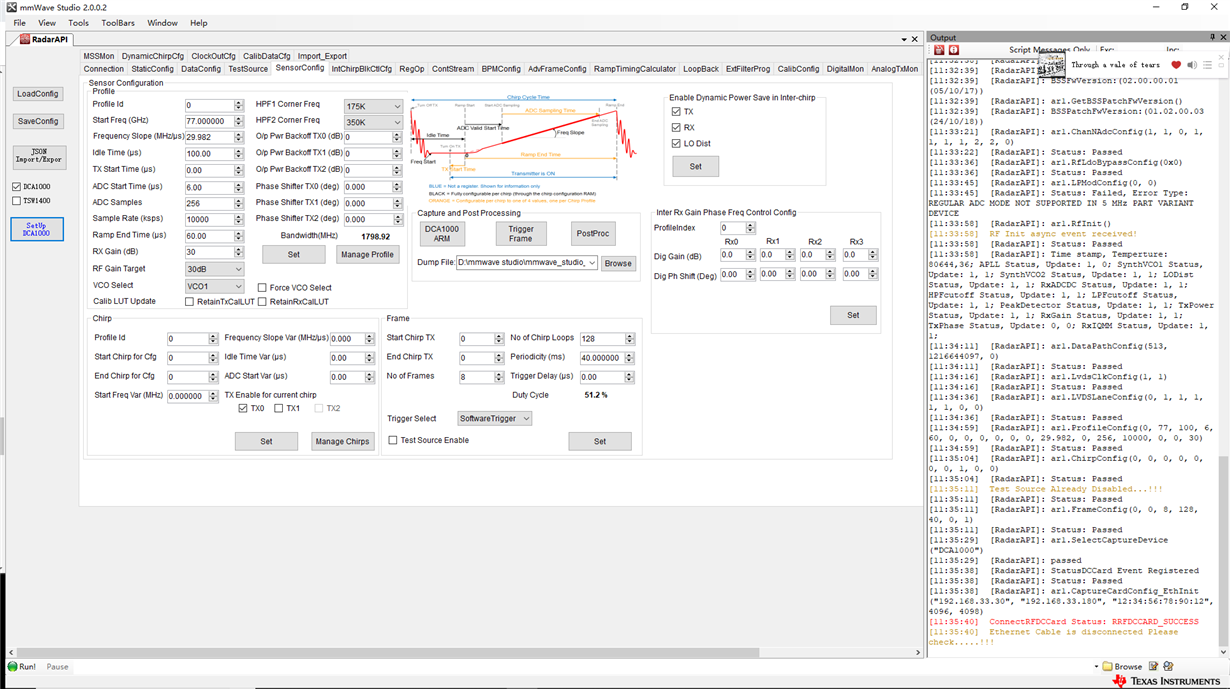Uncheck LO Dist power save checkbox
The image size is (1230, 689).
676,144
